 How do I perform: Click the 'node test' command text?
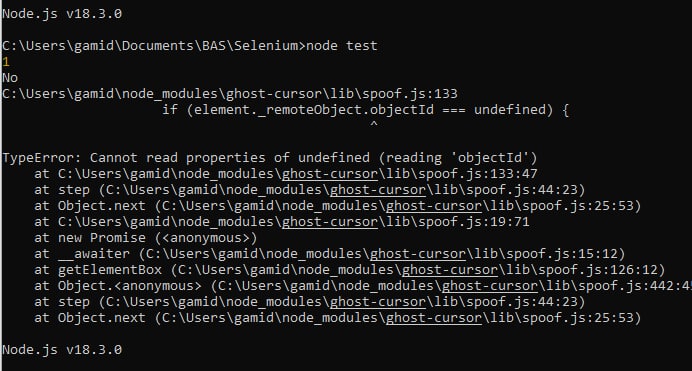pos(342,45)
